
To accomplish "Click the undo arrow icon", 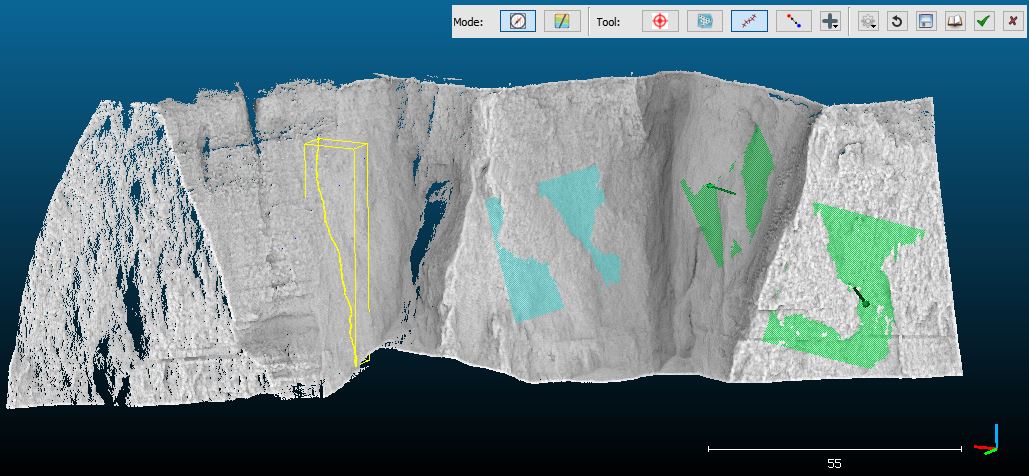I will tap(897, 21).
